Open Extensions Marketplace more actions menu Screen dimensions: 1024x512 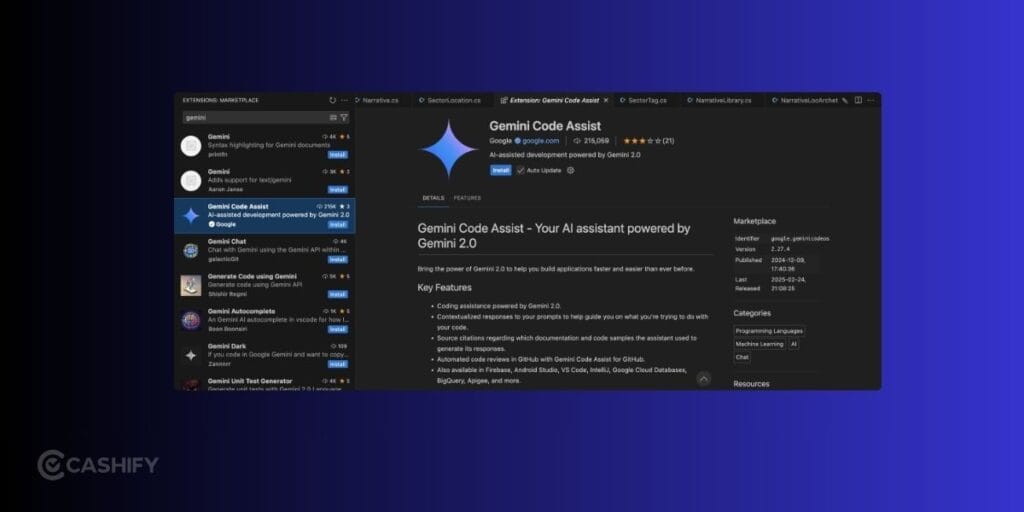345,100
